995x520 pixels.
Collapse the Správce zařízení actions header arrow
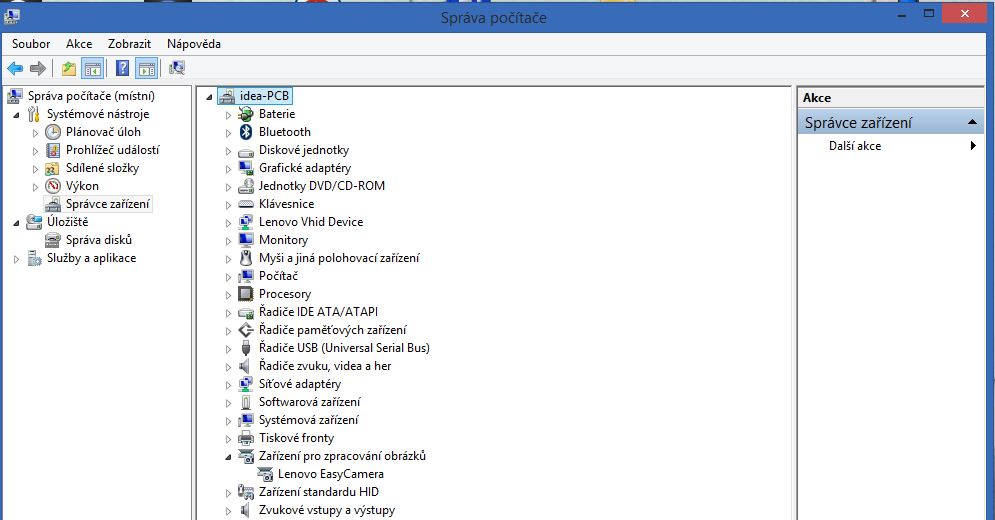click(972, 122)
